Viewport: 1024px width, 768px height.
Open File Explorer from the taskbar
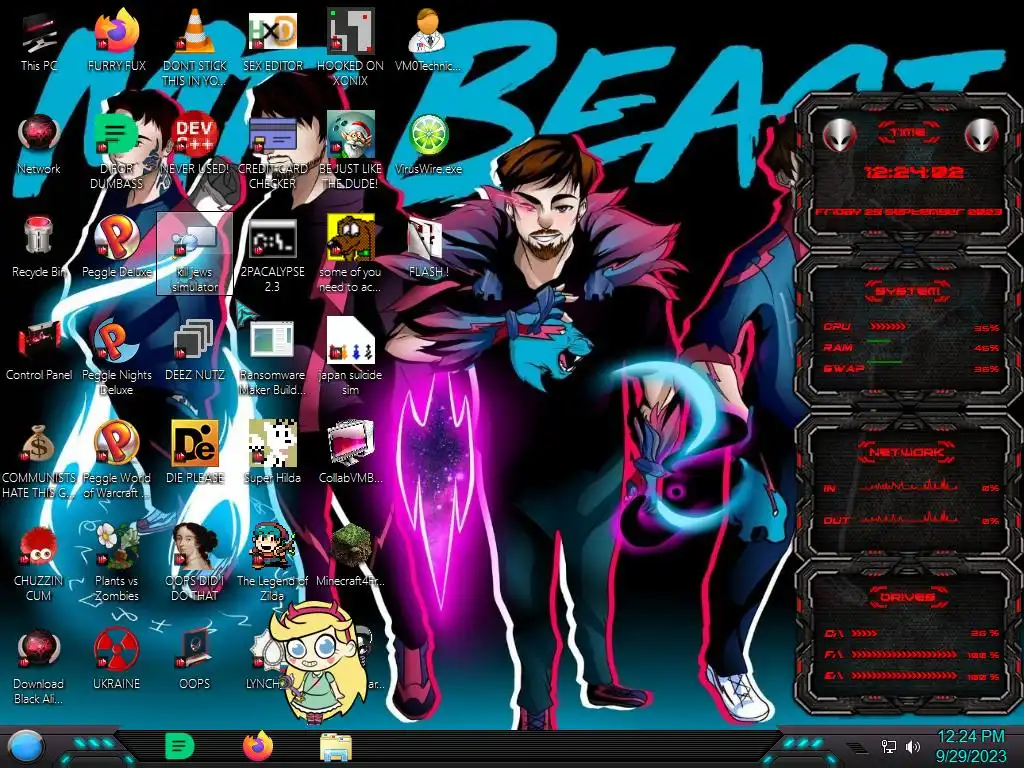click(336, 748)
